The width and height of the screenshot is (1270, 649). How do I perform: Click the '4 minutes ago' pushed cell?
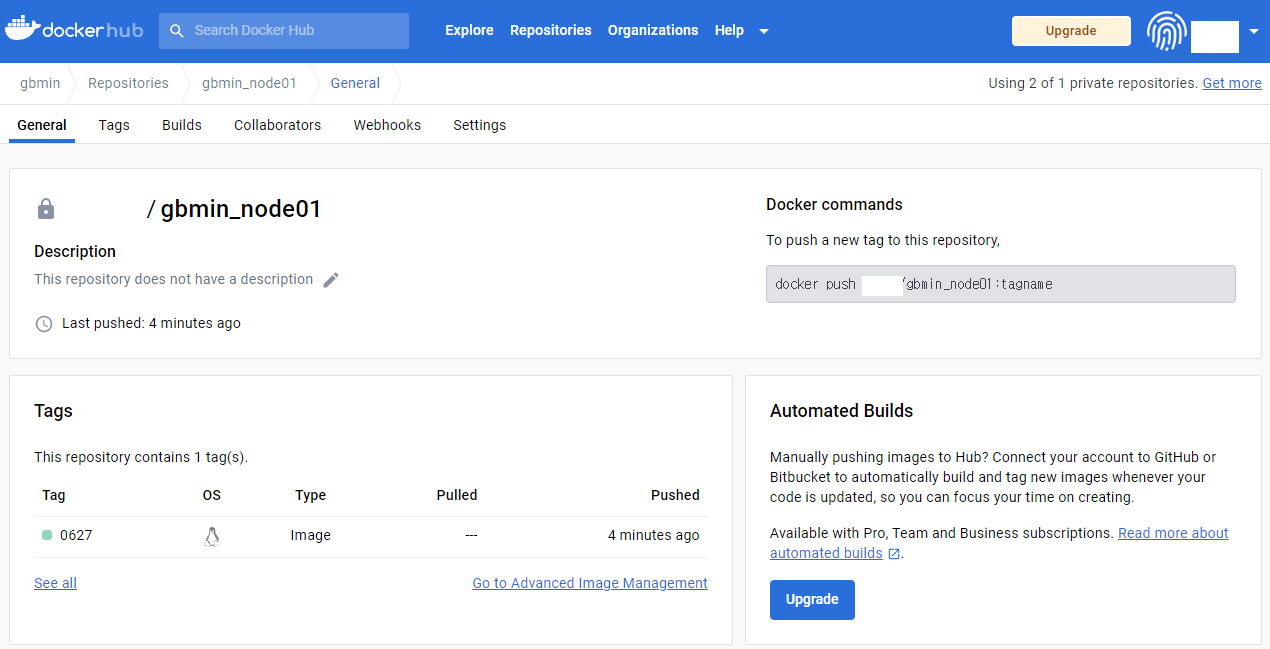654,535
